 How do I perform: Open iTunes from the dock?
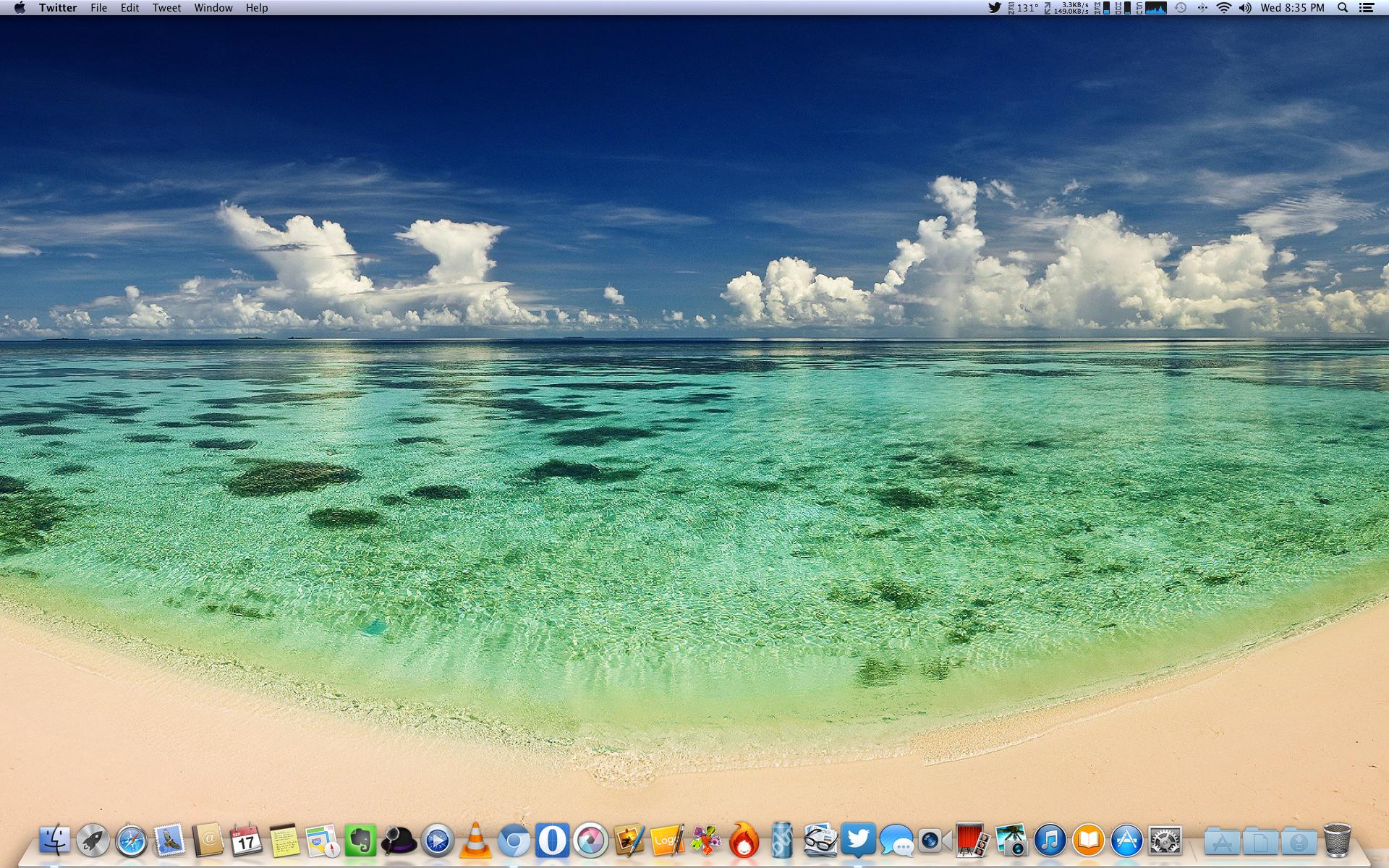point(1050,841)
